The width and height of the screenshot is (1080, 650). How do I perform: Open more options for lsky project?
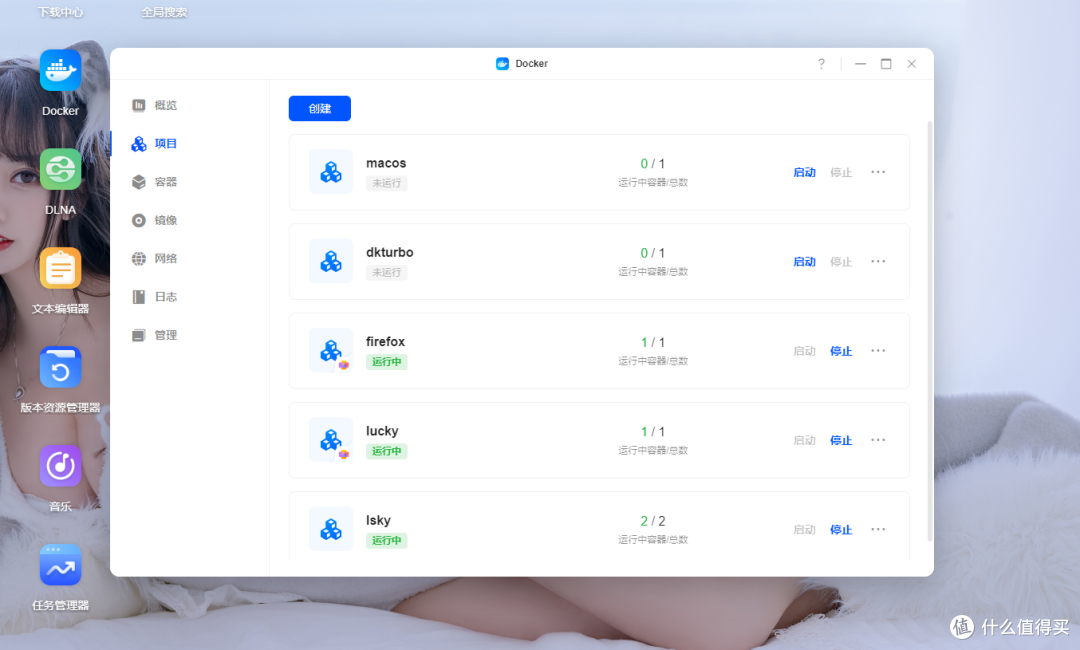click(x=878, y=530)
